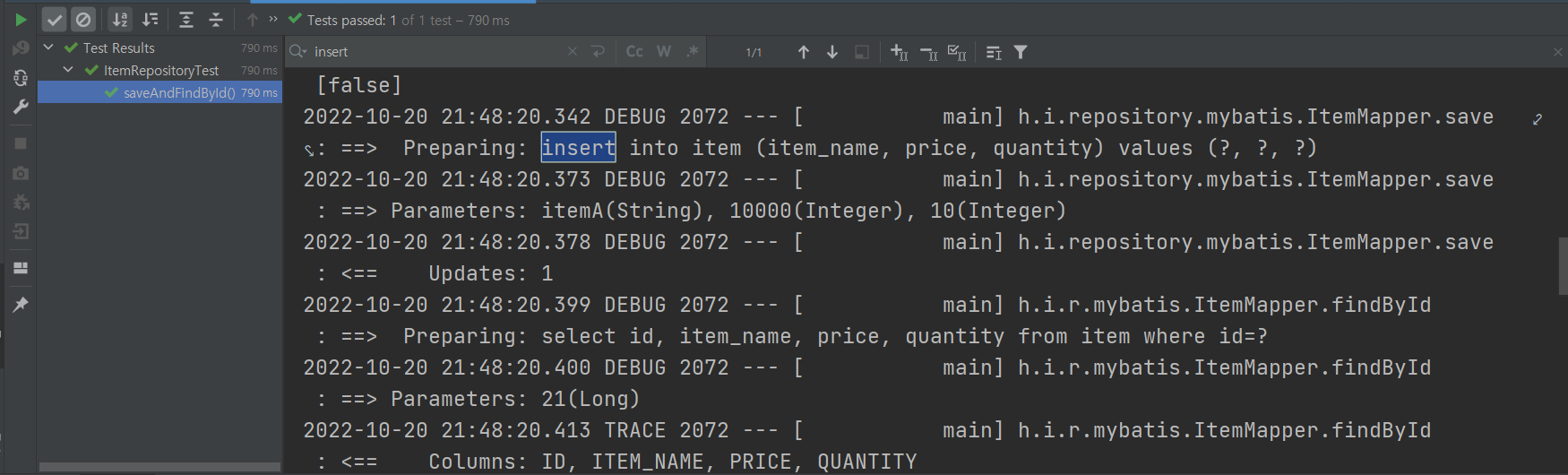Toggle Match Case Cc option
This screenshot has height=475, width=1568.
click(634, 52)
